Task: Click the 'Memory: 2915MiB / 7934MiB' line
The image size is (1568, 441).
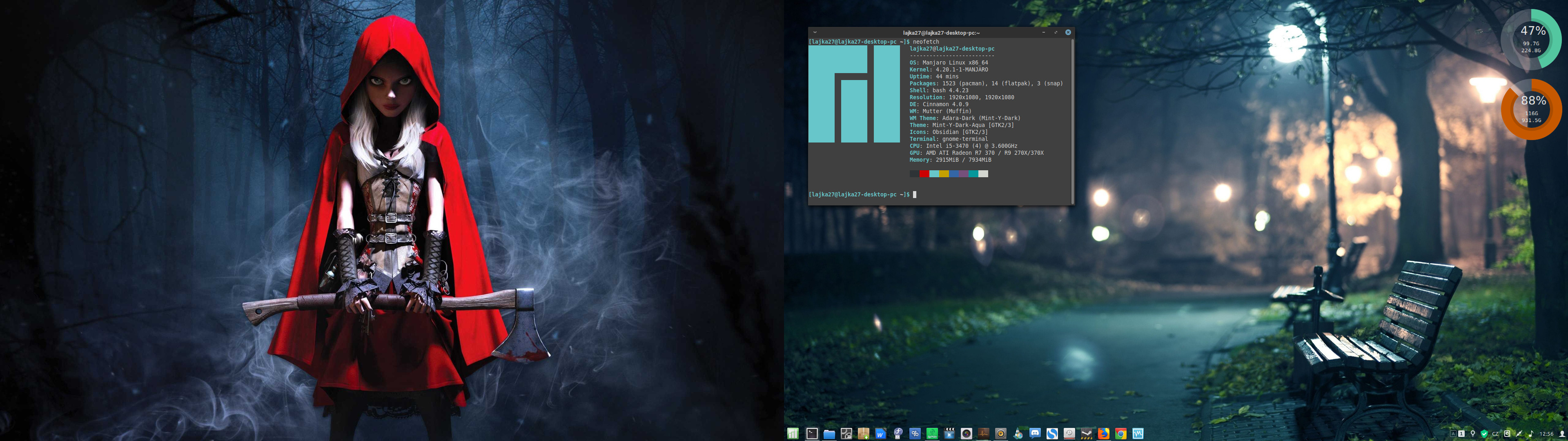Action: pos(950,160)
